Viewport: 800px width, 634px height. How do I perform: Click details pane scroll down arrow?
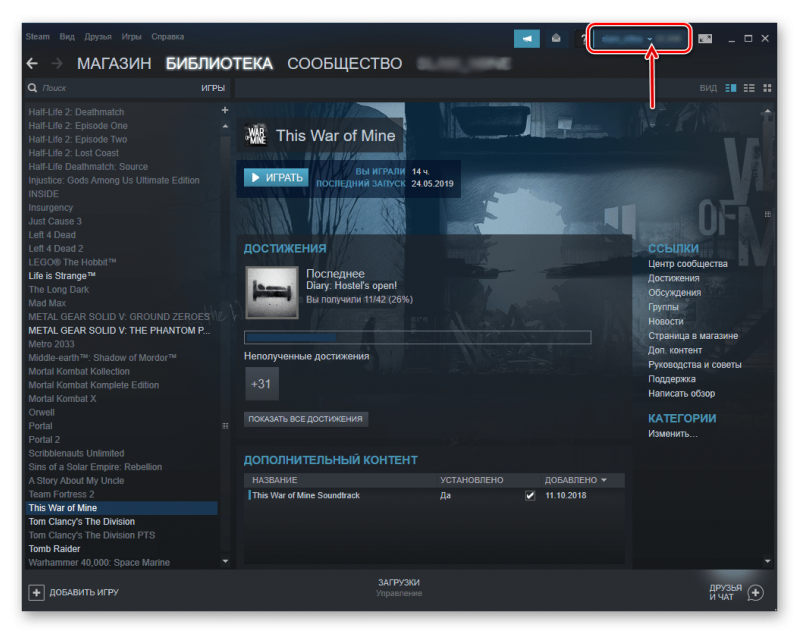pyautogui.click(x=768, y=561)
